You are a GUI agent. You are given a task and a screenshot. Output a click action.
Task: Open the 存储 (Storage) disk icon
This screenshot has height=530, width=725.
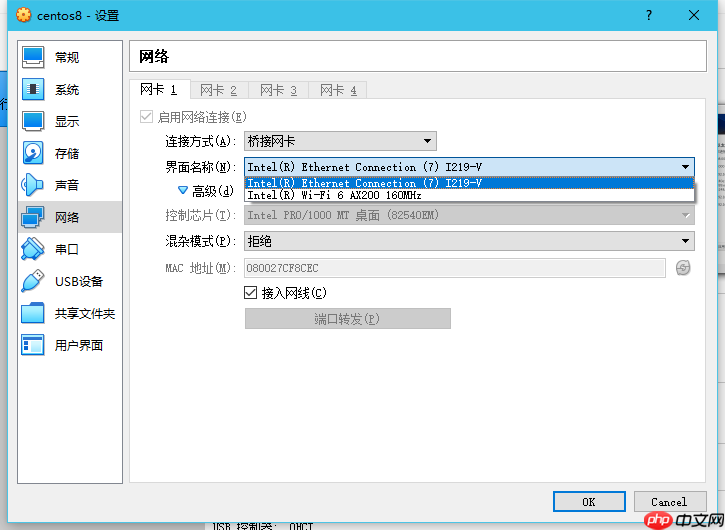tap(33, 153)
